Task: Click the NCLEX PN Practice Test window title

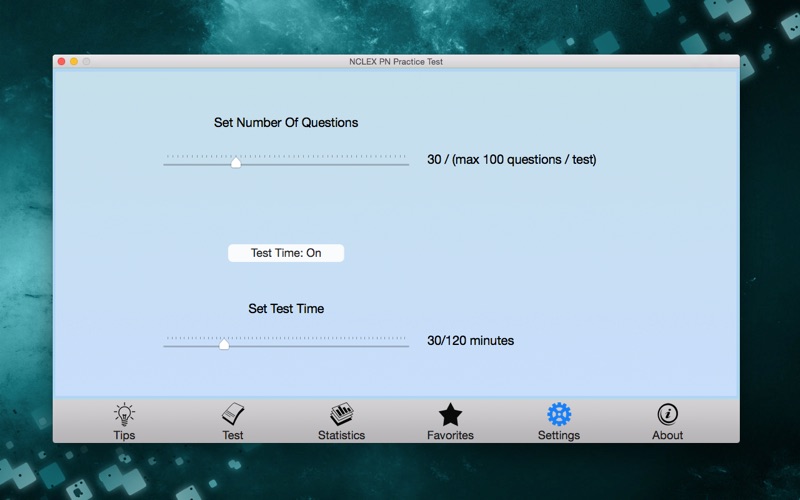Action: point(396,62)
